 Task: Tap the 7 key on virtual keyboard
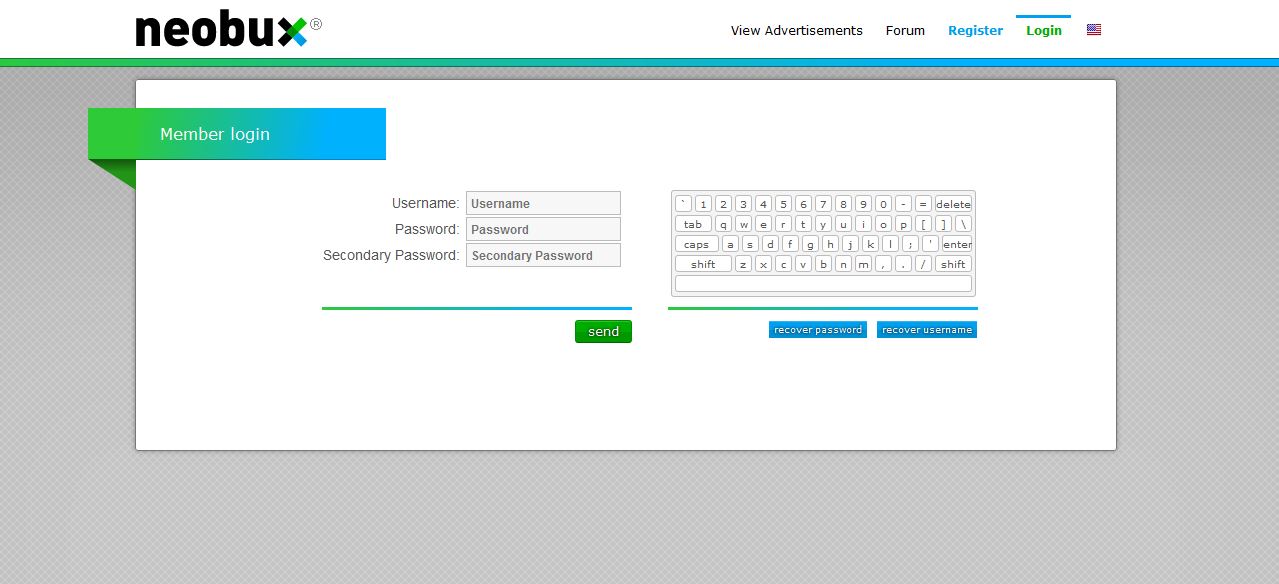(824, 204)
